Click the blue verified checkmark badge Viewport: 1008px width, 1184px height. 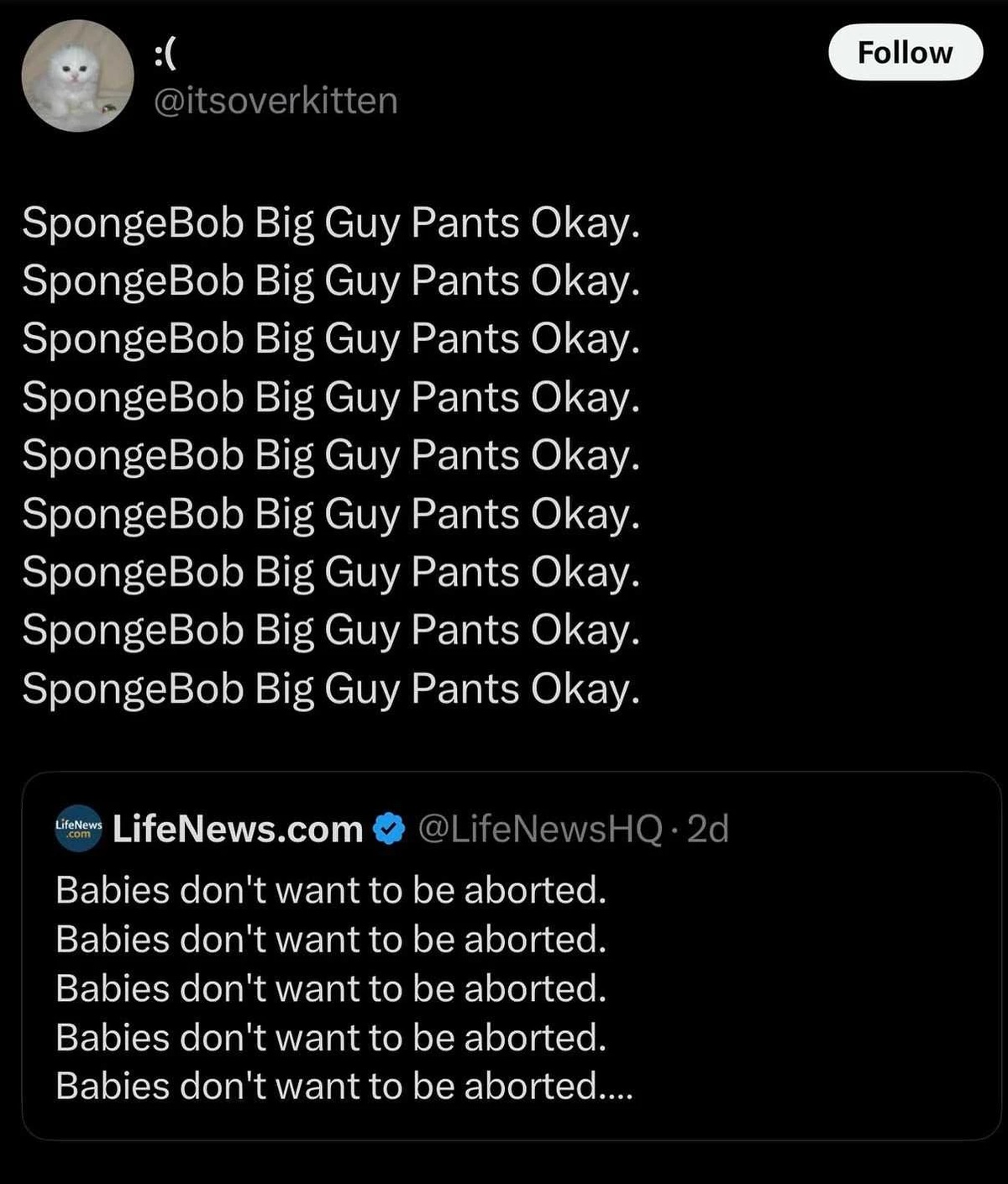tap(388, 829)
